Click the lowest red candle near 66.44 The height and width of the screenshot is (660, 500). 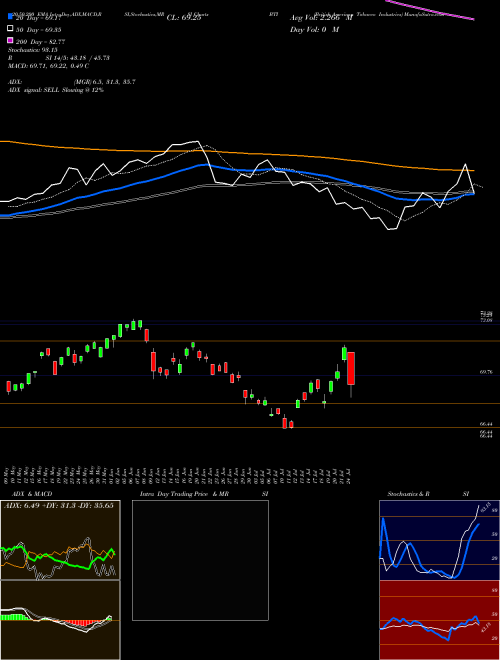[285, 423]
